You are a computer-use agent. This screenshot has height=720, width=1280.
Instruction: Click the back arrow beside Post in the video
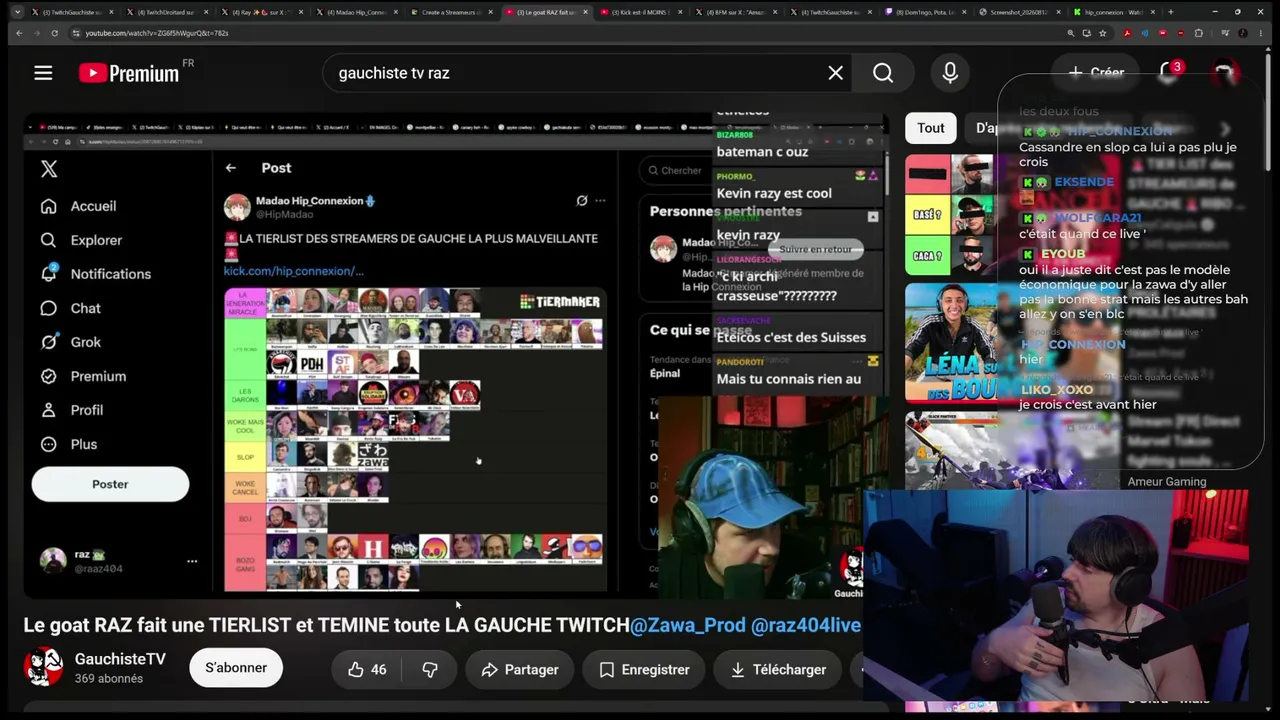pos(231,168)
